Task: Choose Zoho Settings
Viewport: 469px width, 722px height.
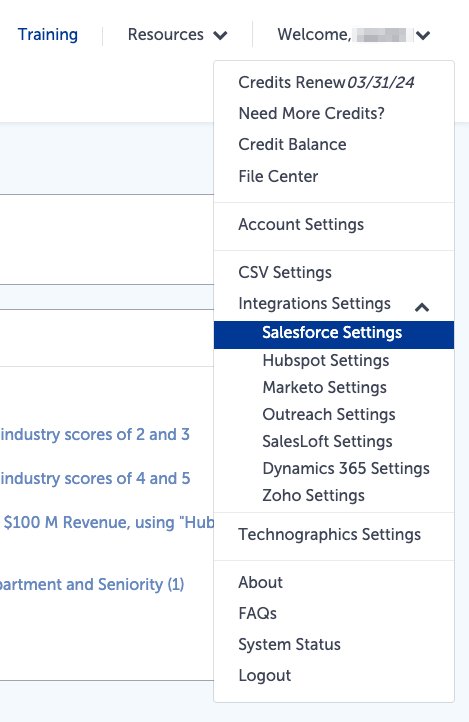Action: pos(313,495)
